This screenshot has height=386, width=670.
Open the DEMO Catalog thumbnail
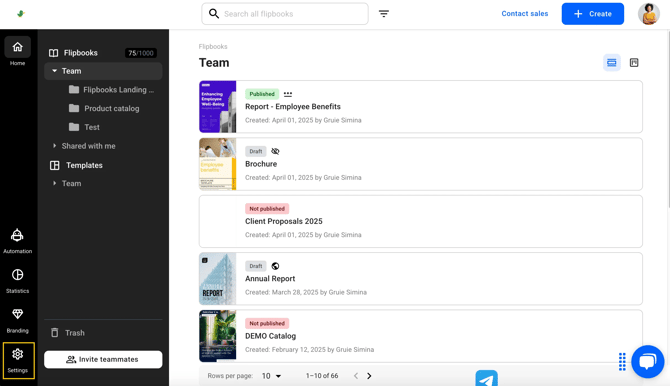pos(217,336)
